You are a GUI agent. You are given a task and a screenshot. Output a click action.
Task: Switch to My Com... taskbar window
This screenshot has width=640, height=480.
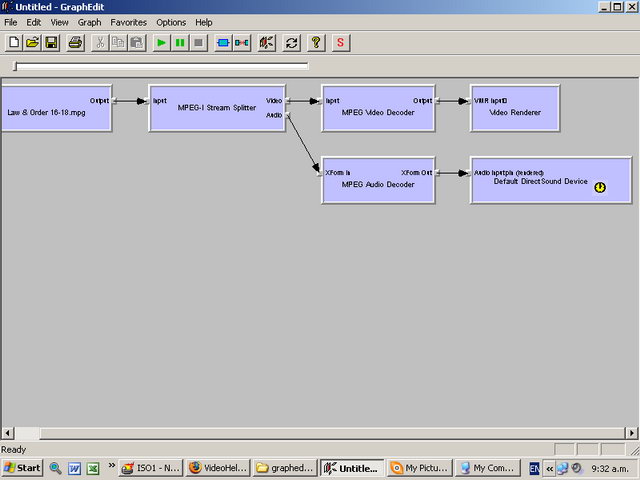[x=487, y=468]
